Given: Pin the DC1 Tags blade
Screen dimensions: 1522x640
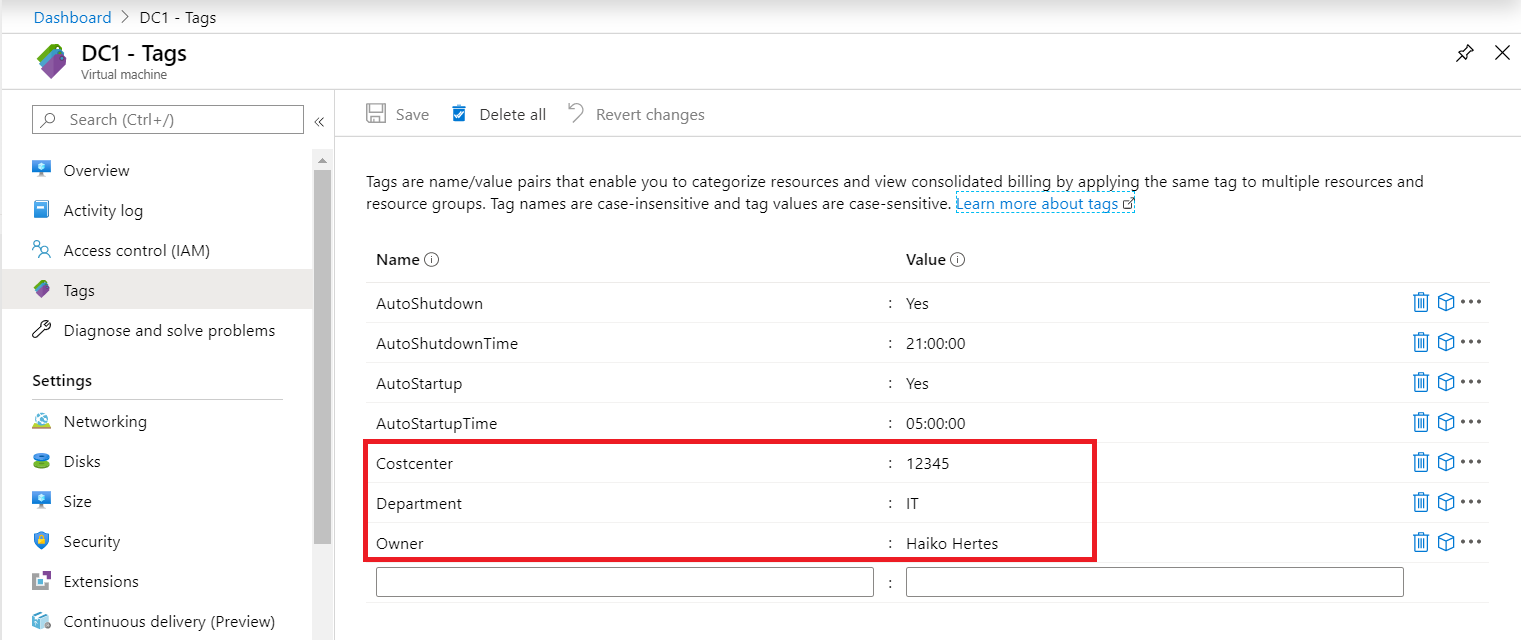Looking at the screenshot, I should point(1464,54).
